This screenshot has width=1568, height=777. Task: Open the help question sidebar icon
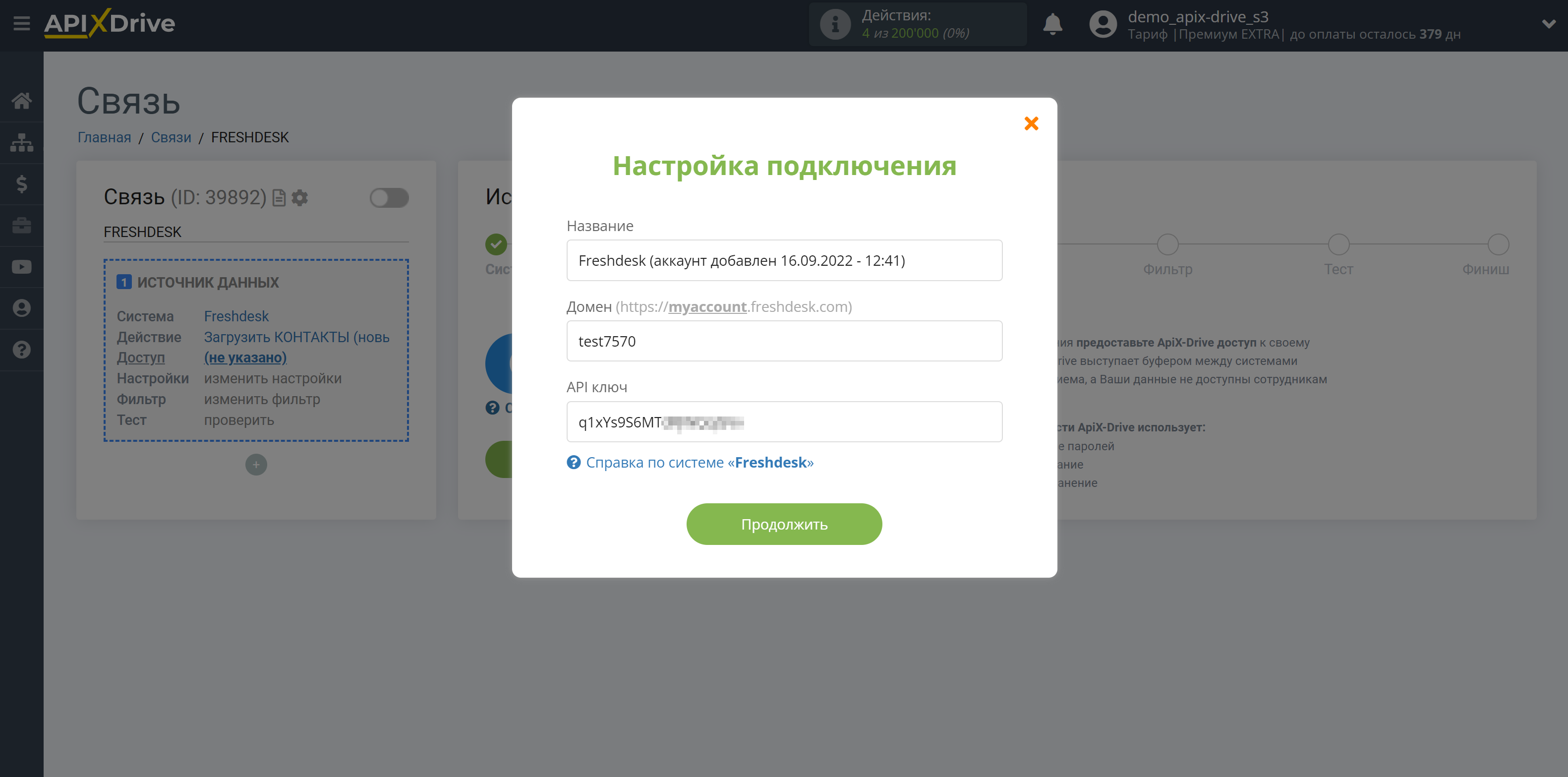tap(22, 350)
